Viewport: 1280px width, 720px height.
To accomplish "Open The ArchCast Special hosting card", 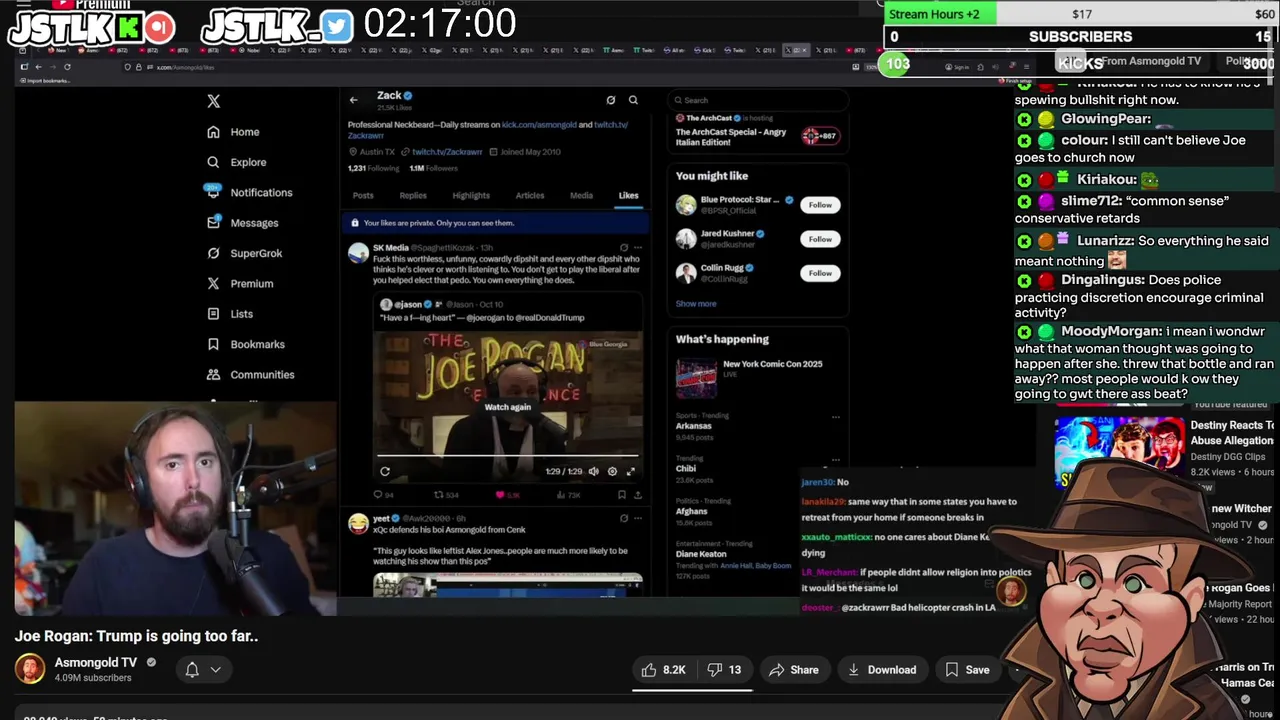I will pyautogui.click(x=758, y=131).
